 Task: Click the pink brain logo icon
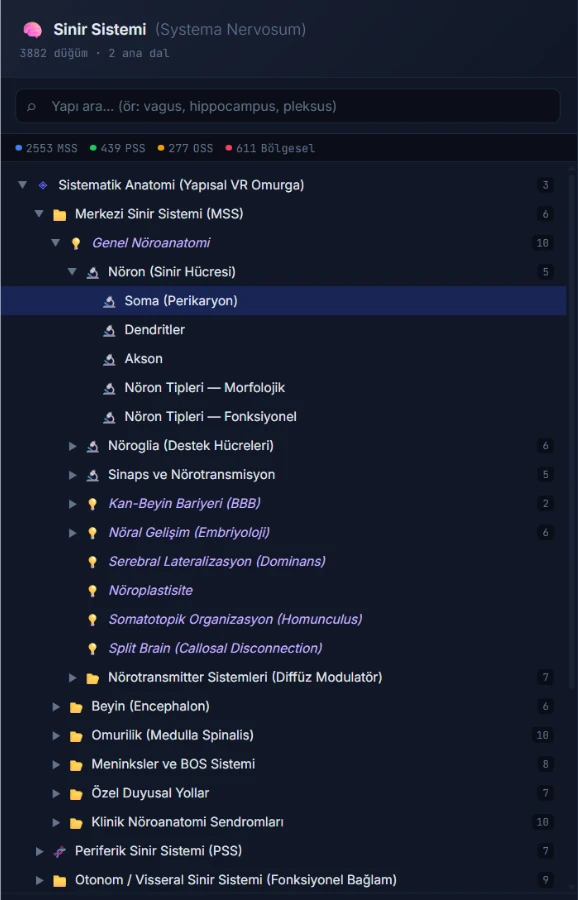point(32,30)
